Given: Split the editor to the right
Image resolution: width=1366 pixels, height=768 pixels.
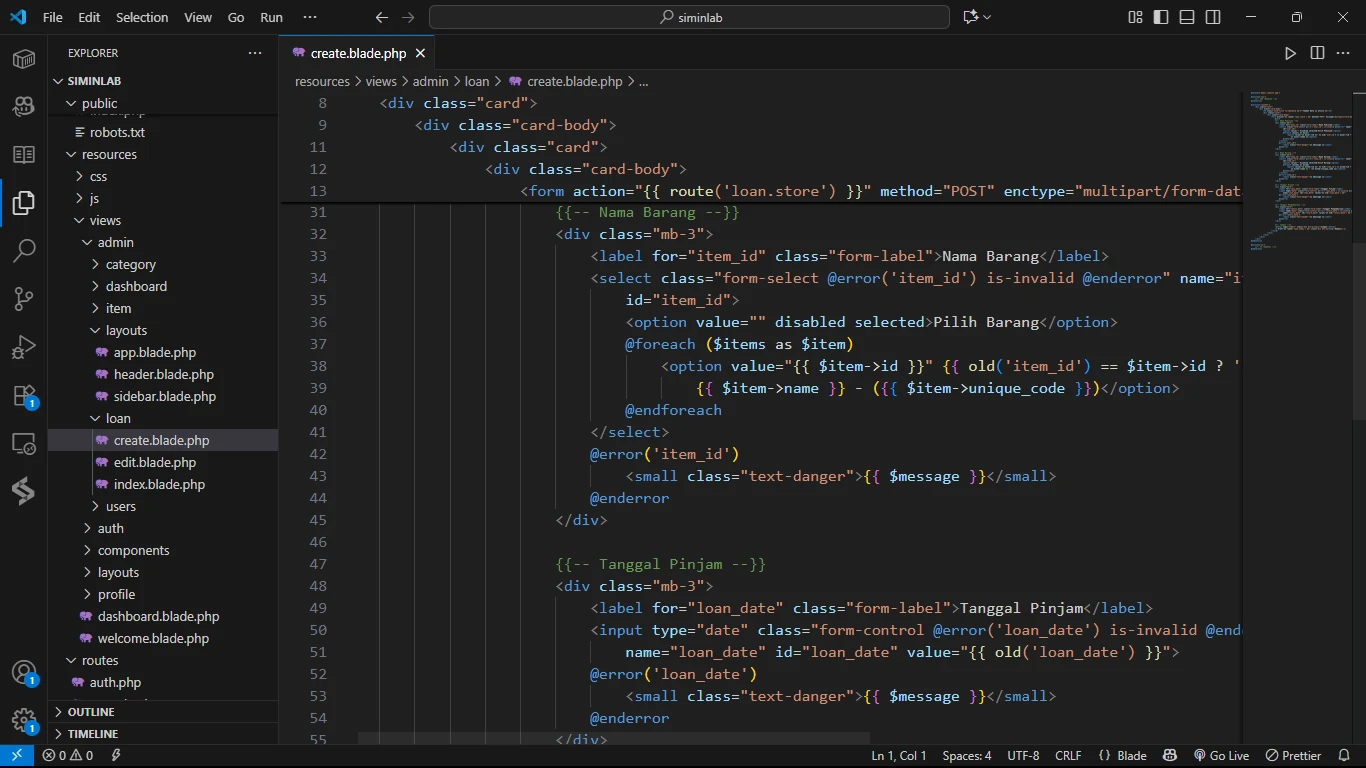Looking at the screenshot, I should coord(1317,53).
